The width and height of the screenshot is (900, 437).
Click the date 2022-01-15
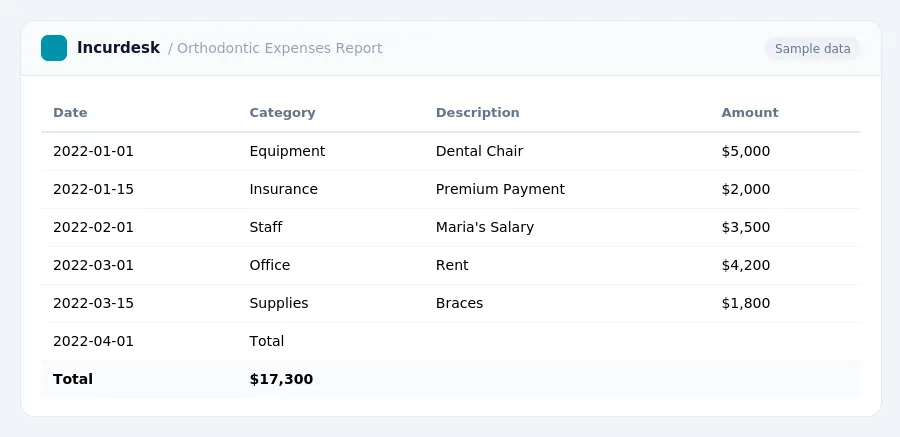(93, 189)
